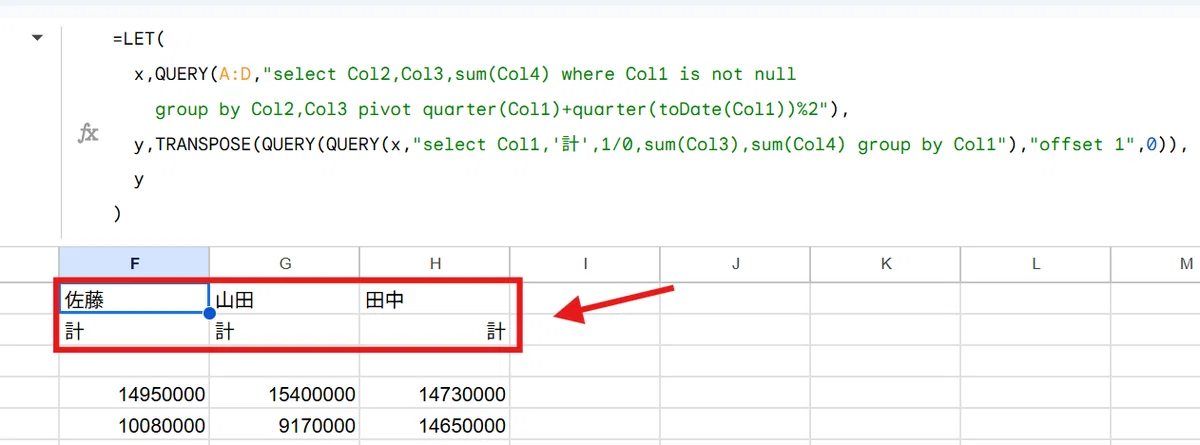Click cell containing 田中
This screenshot has width=1200, height=445.
pyautogui.click(x=435, y=299)
